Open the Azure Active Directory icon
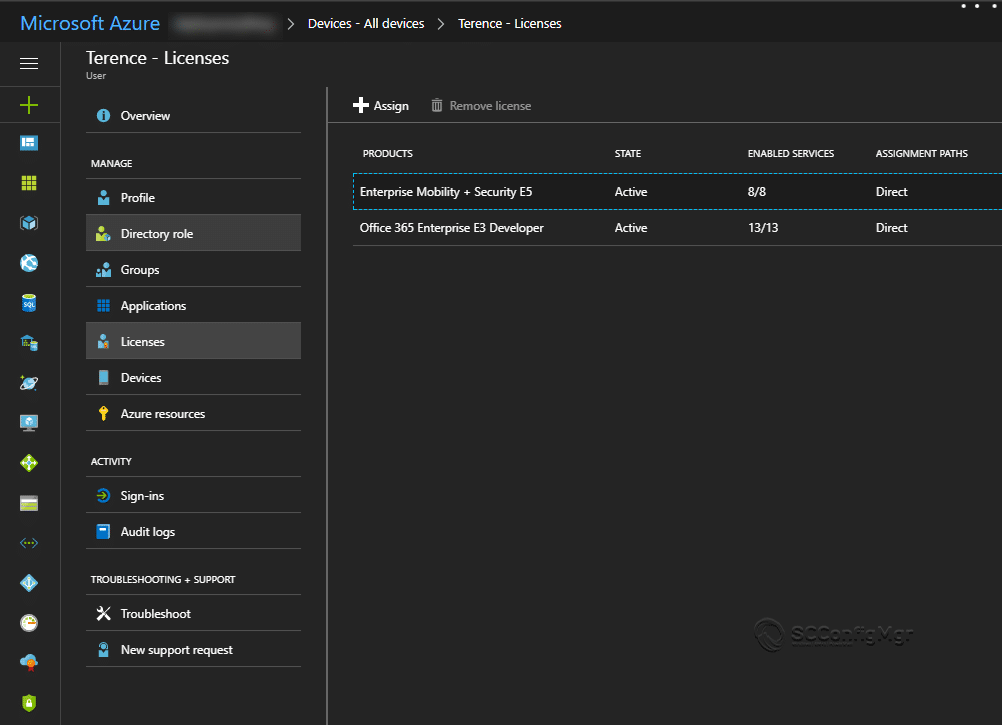This screenshot has height=725, width=1002. coord(29,583)
